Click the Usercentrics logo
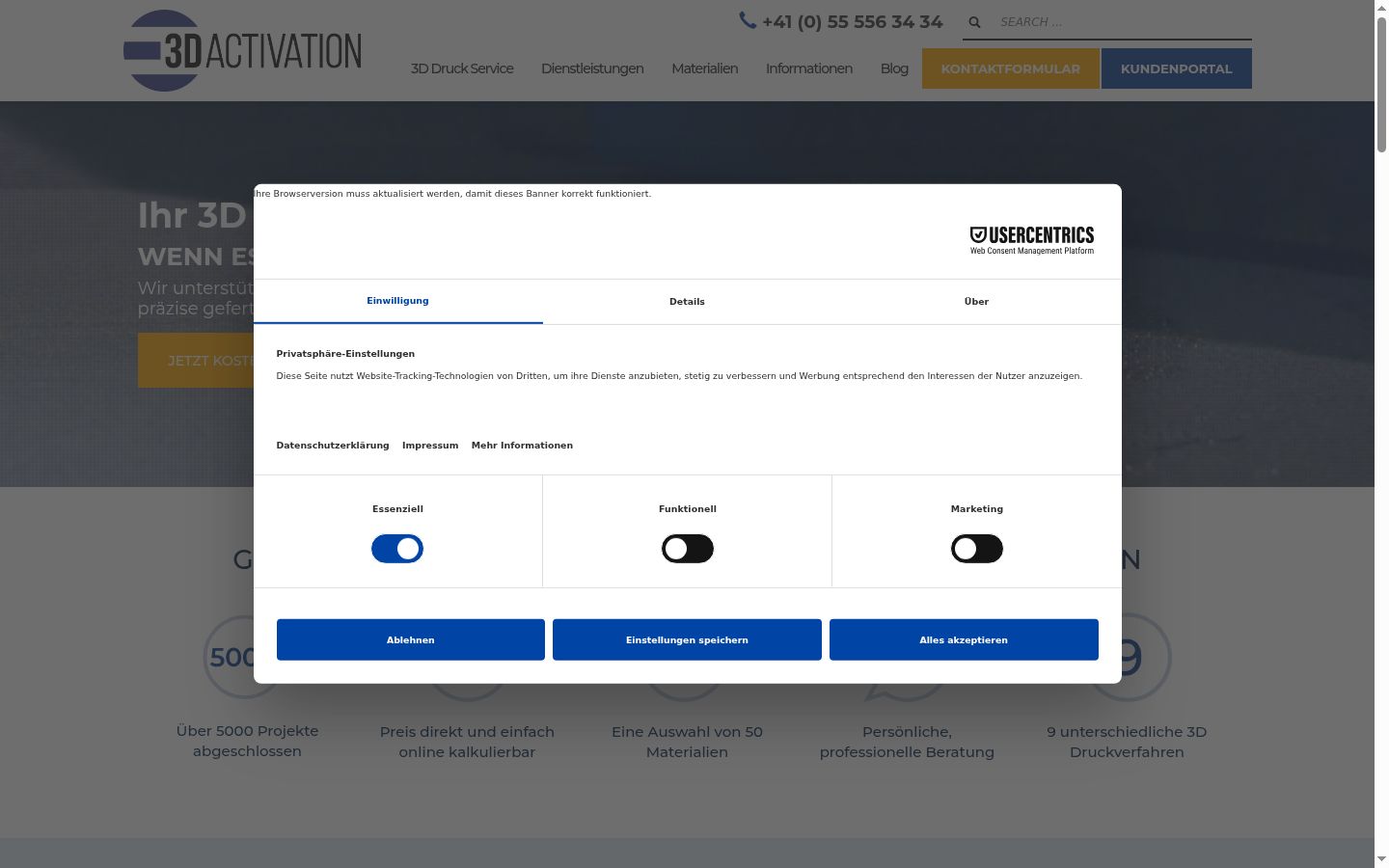Screen dimensions: 1389x868 coord(1031,240)
